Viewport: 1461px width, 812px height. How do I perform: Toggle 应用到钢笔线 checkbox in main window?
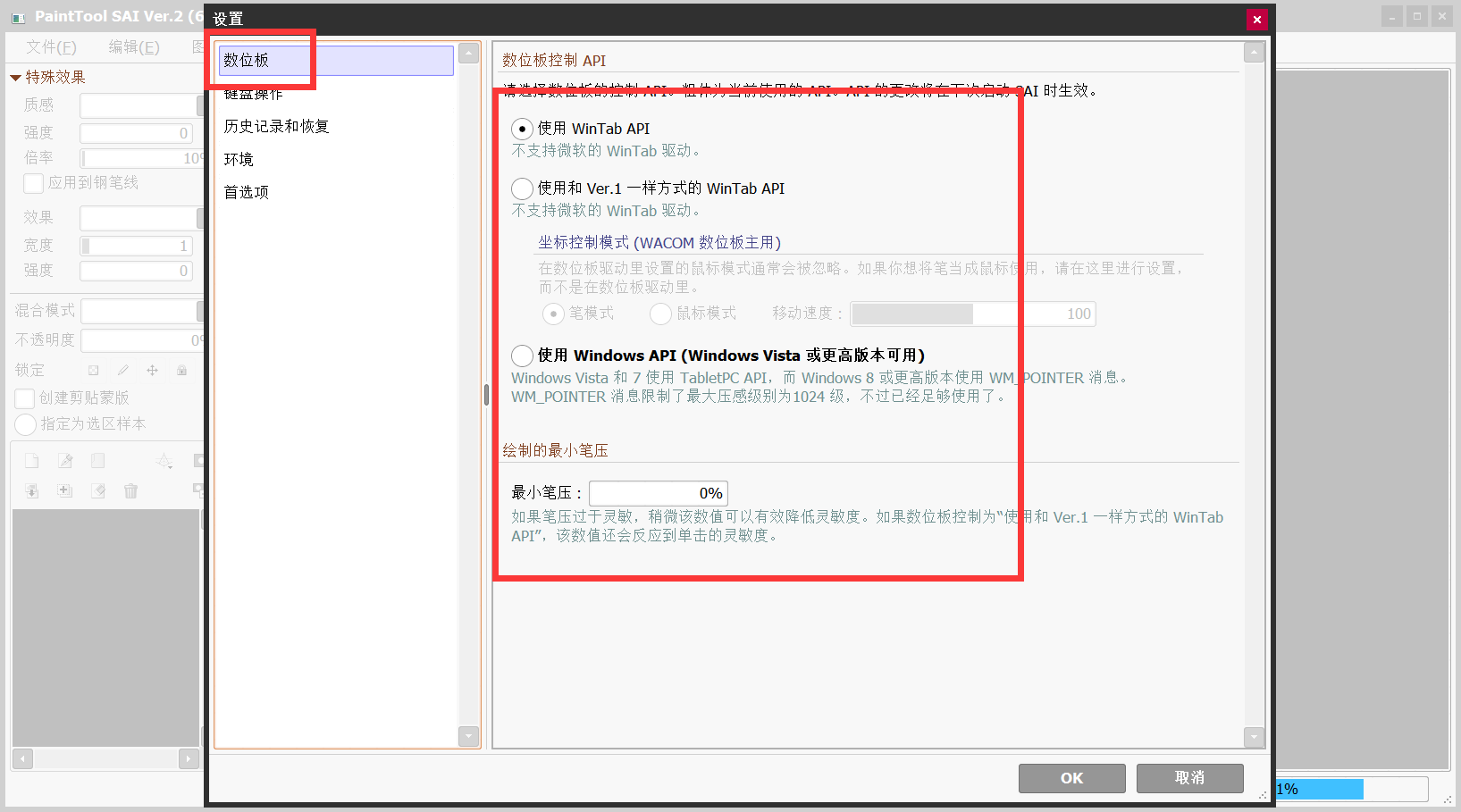point(34,183)
